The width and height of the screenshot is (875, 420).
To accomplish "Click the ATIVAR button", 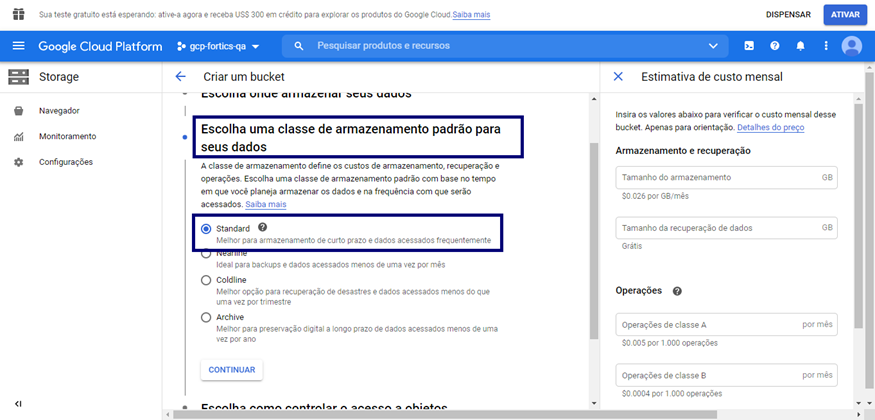I will coord(845,15).
